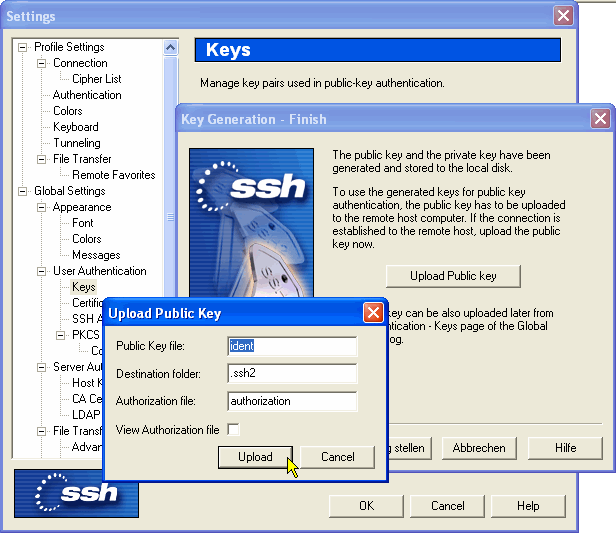This screenshot has height=533, width=616.
Task: Select the Global Settings tree item
Action: (x=70, y=191)
